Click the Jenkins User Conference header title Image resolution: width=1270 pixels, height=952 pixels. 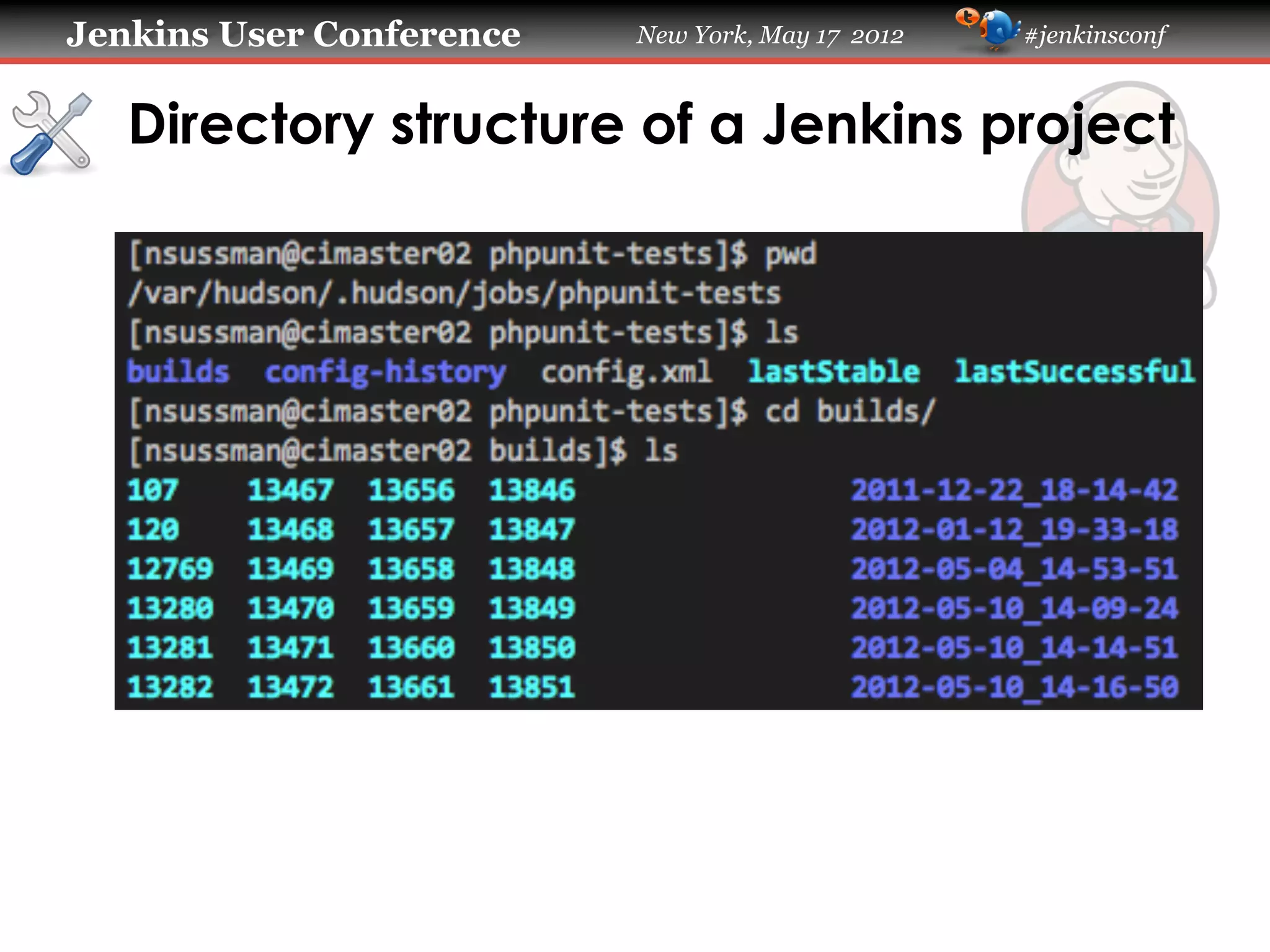[x=293, y=34]
